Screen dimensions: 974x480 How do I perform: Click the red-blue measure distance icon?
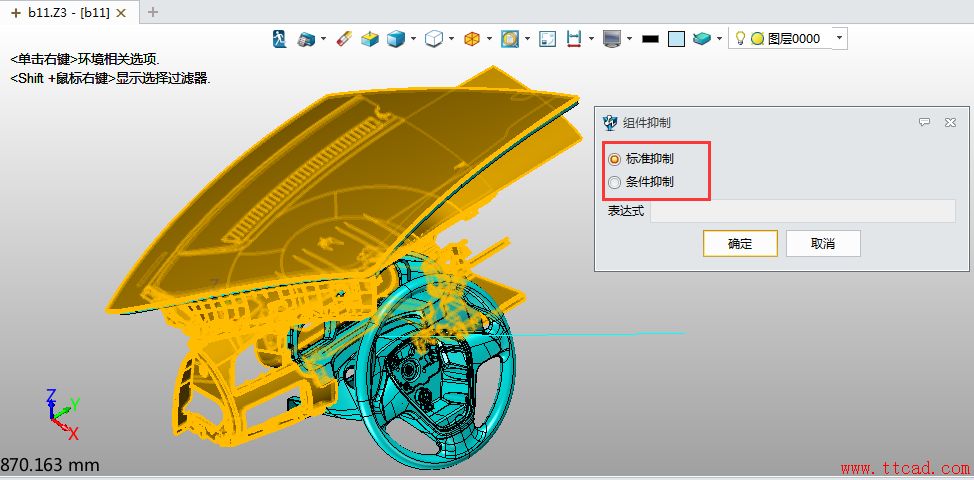click(x=574, y=39)
